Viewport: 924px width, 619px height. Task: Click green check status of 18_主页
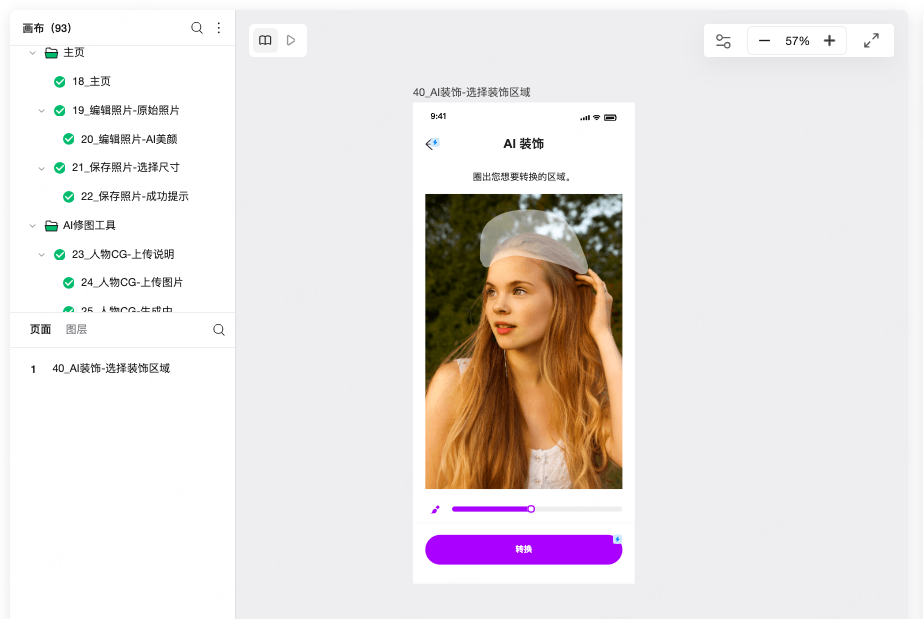coord(60,81)
